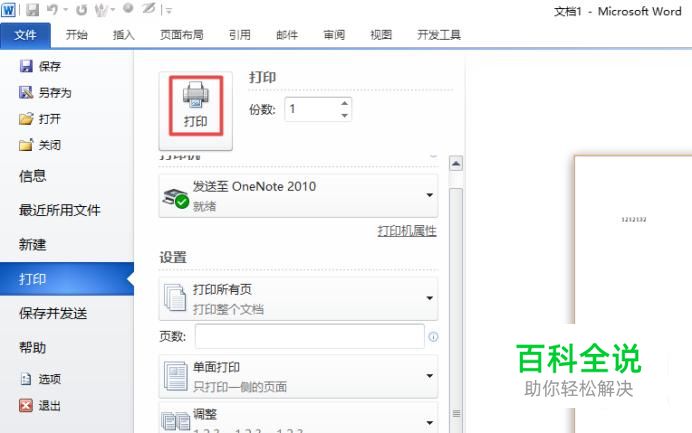Click the 保存 disk icon in sidebar
The image size is (692, 433).
[26, 66]
